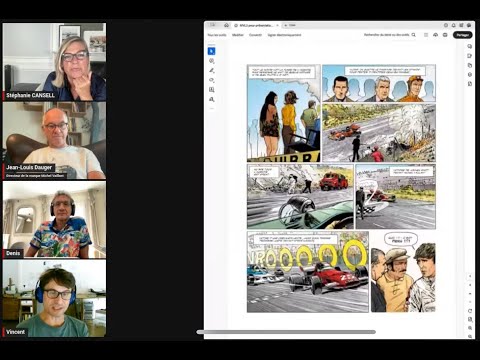Screen dimensions: 480x360
Task: Choose the text box tool
Action: pos(211,90)
